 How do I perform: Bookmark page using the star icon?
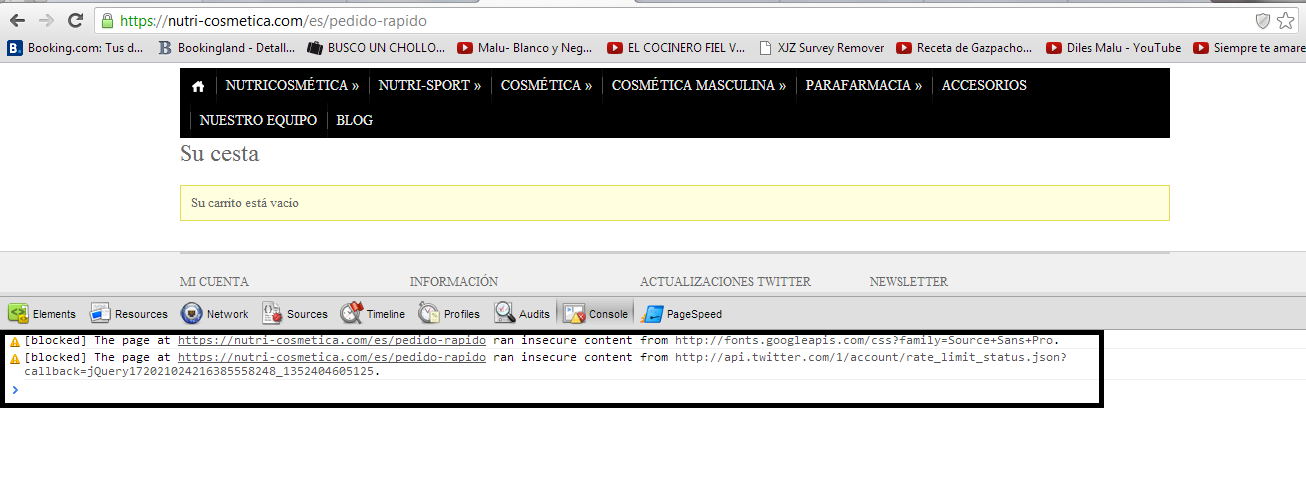click(1285, 21)
